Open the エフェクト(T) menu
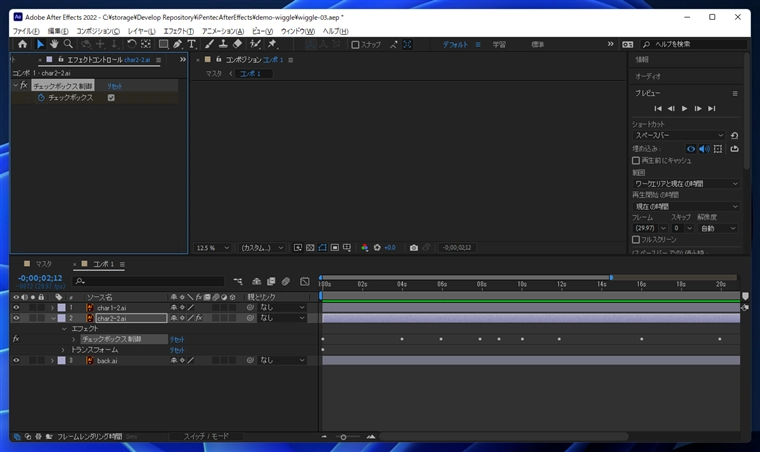760x452 pixels. point(178,31)
